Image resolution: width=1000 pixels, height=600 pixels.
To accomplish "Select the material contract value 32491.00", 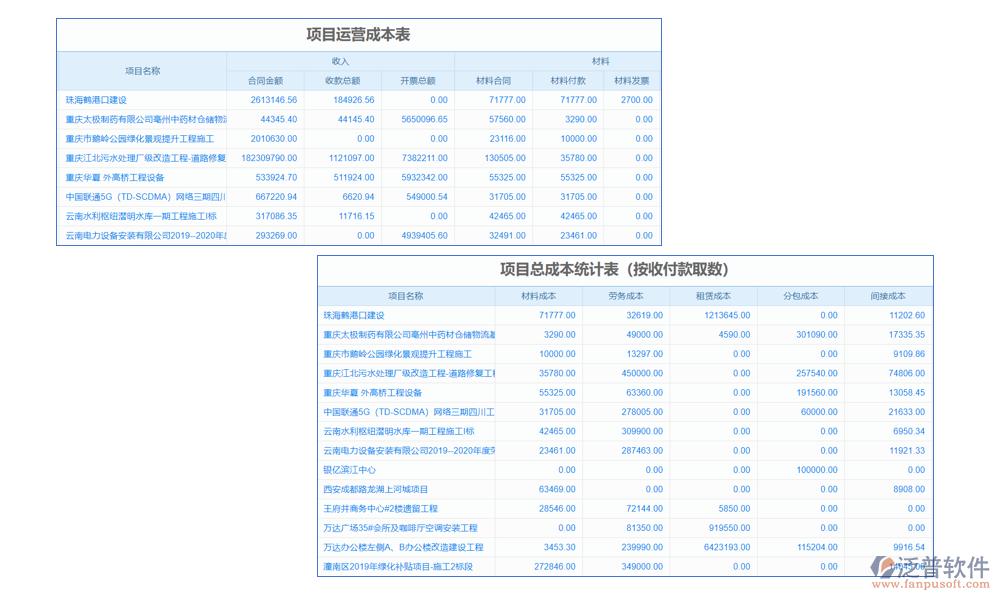I will 508,235.
